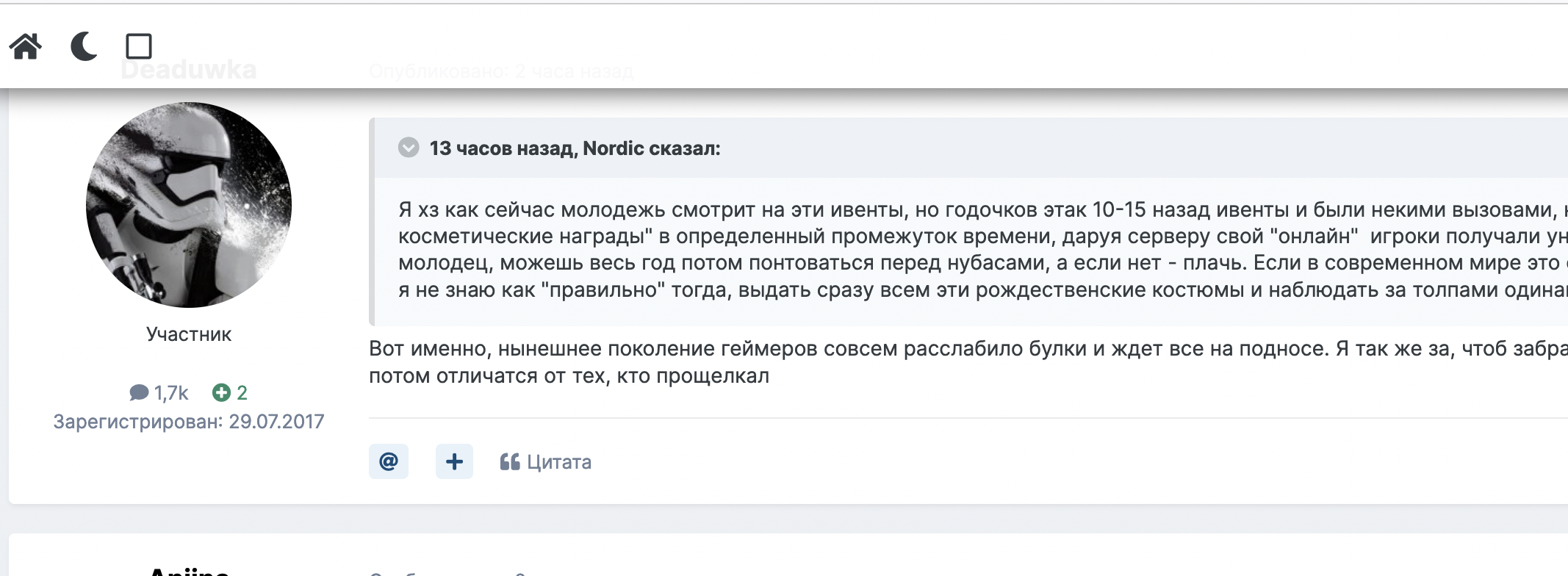Click Nordic's name in quote header

(614, 148)
